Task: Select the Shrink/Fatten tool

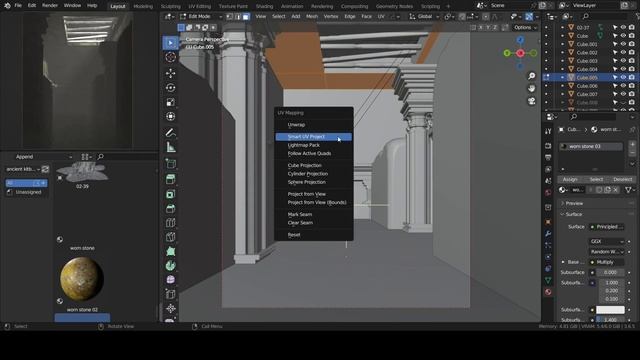Action: tap(171, 308)
